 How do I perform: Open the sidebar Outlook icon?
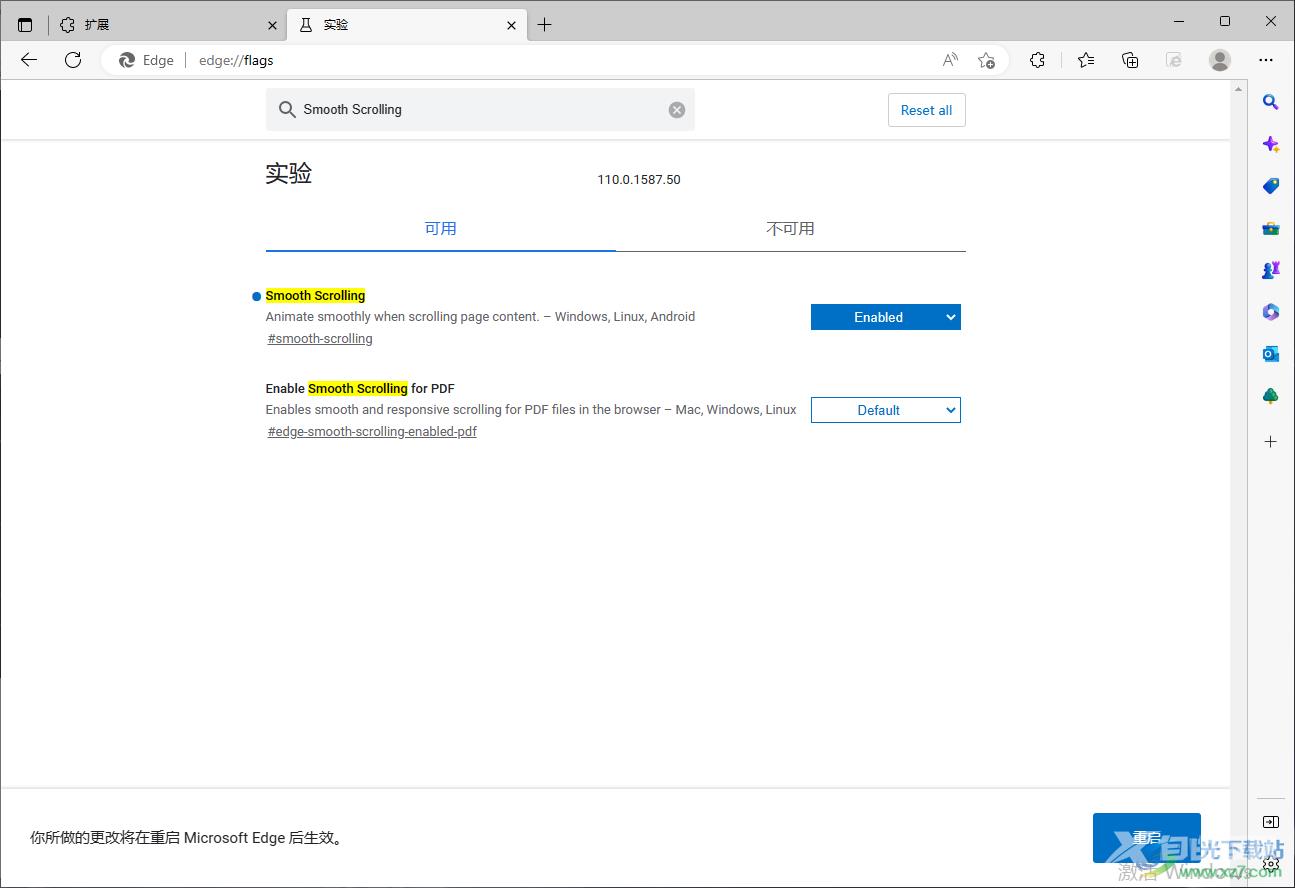coord(1271,354)
